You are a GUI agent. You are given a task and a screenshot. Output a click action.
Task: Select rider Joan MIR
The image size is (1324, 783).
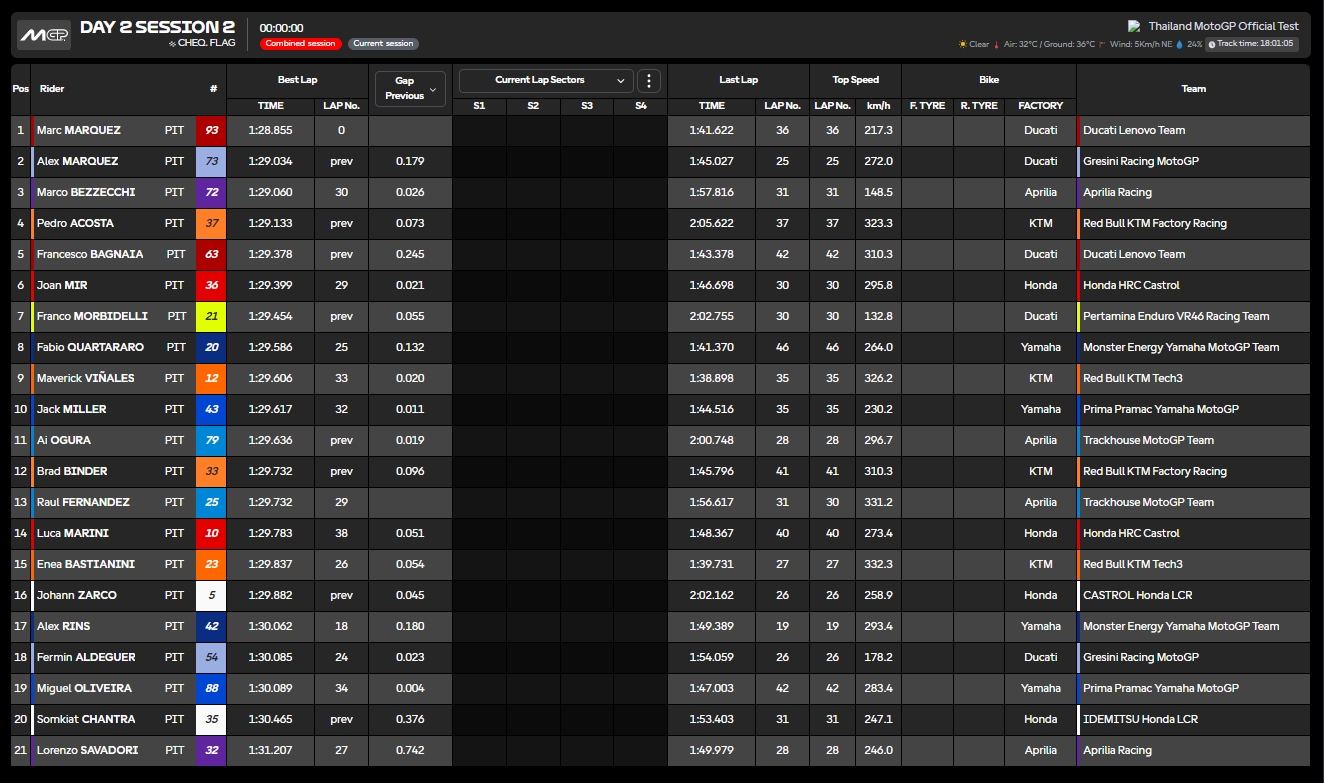tap(62, 285)
